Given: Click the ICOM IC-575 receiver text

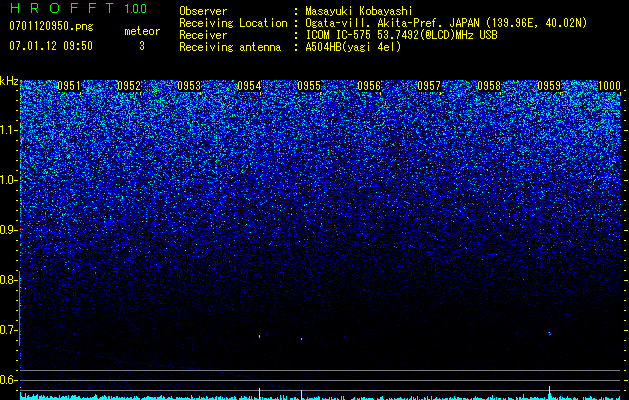Looking at the screenshot, I should (401, 35).
